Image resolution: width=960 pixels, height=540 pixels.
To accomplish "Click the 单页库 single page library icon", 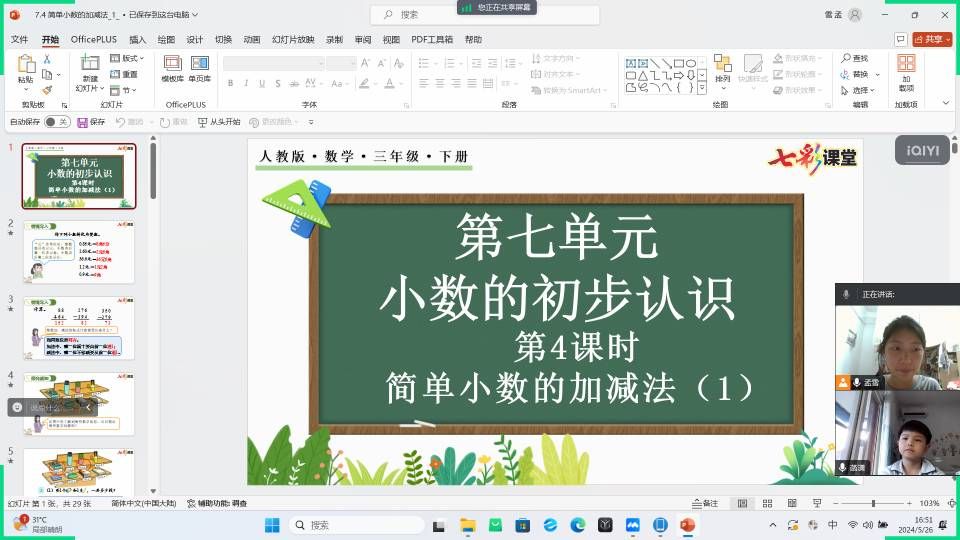I will click(199, 68).
